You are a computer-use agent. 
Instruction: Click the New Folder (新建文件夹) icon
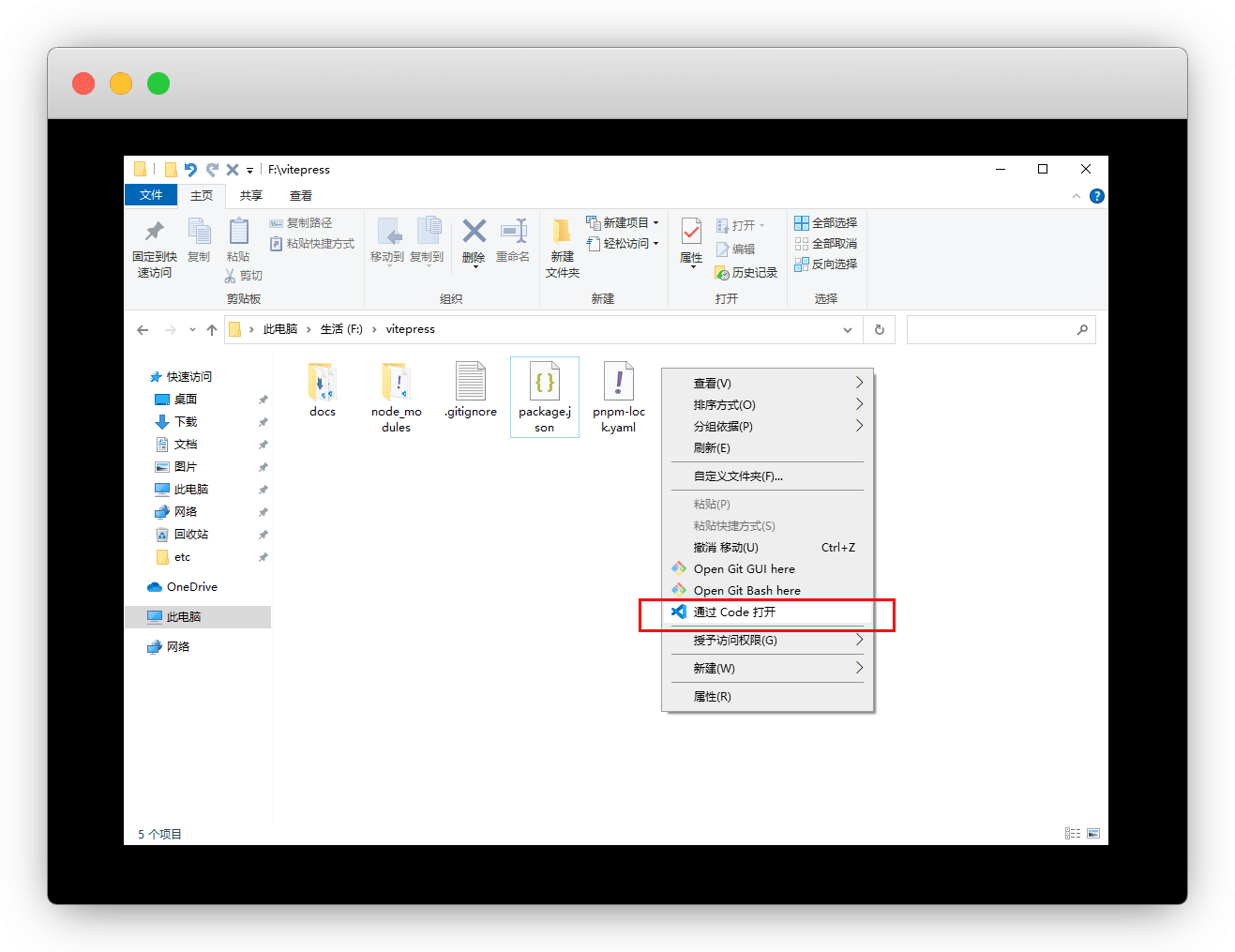point(562,234)
